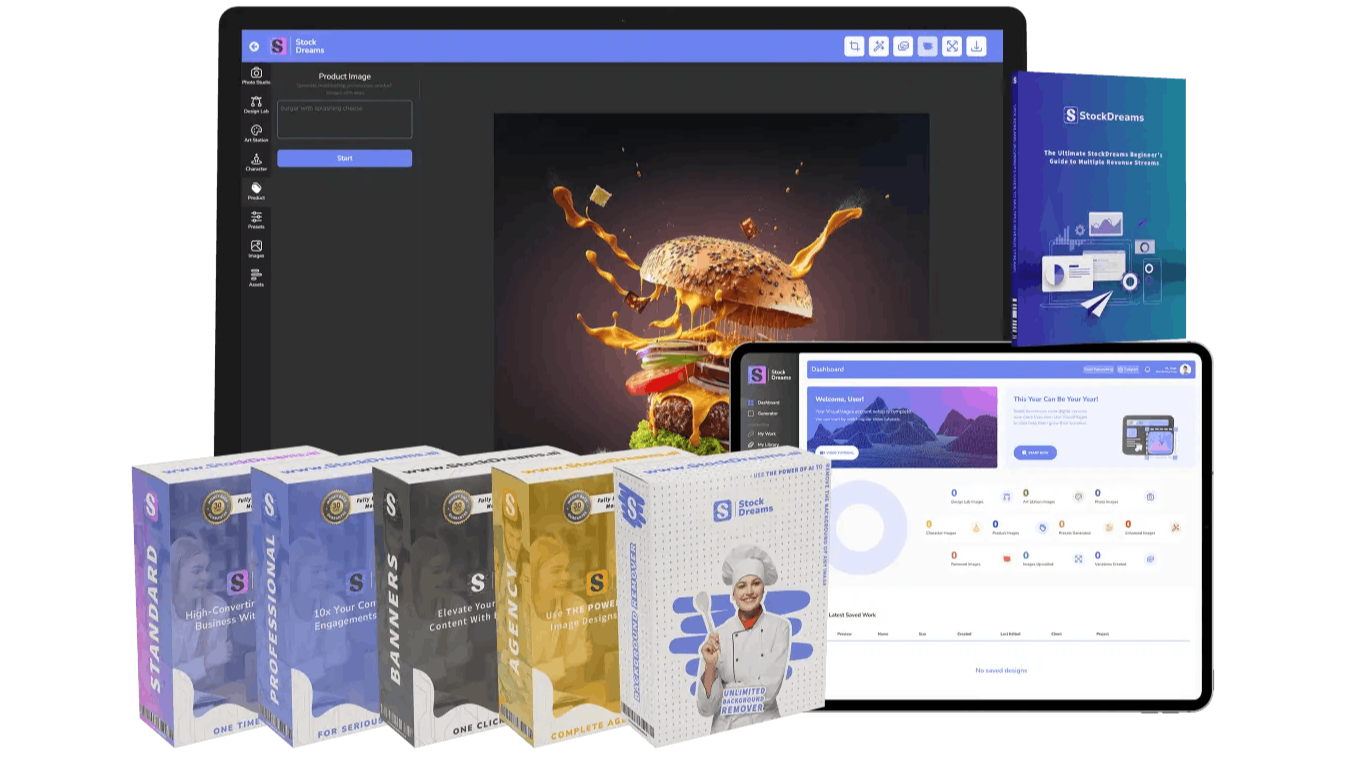Open Character in the editor sidebar
Image resolution: width=1347 pixels, height=757 pixels.
256,162
